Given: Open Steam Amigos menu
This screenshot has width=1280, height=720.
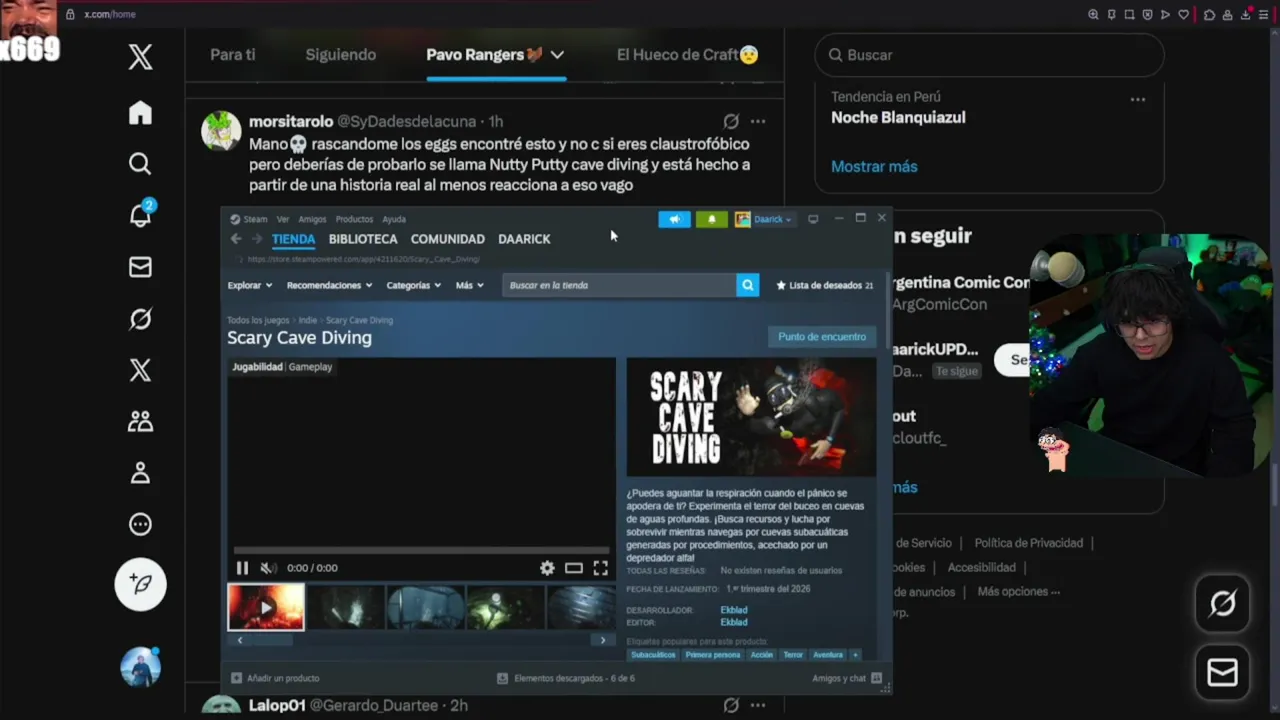Looking at the screenshot, I should (312, 219).
